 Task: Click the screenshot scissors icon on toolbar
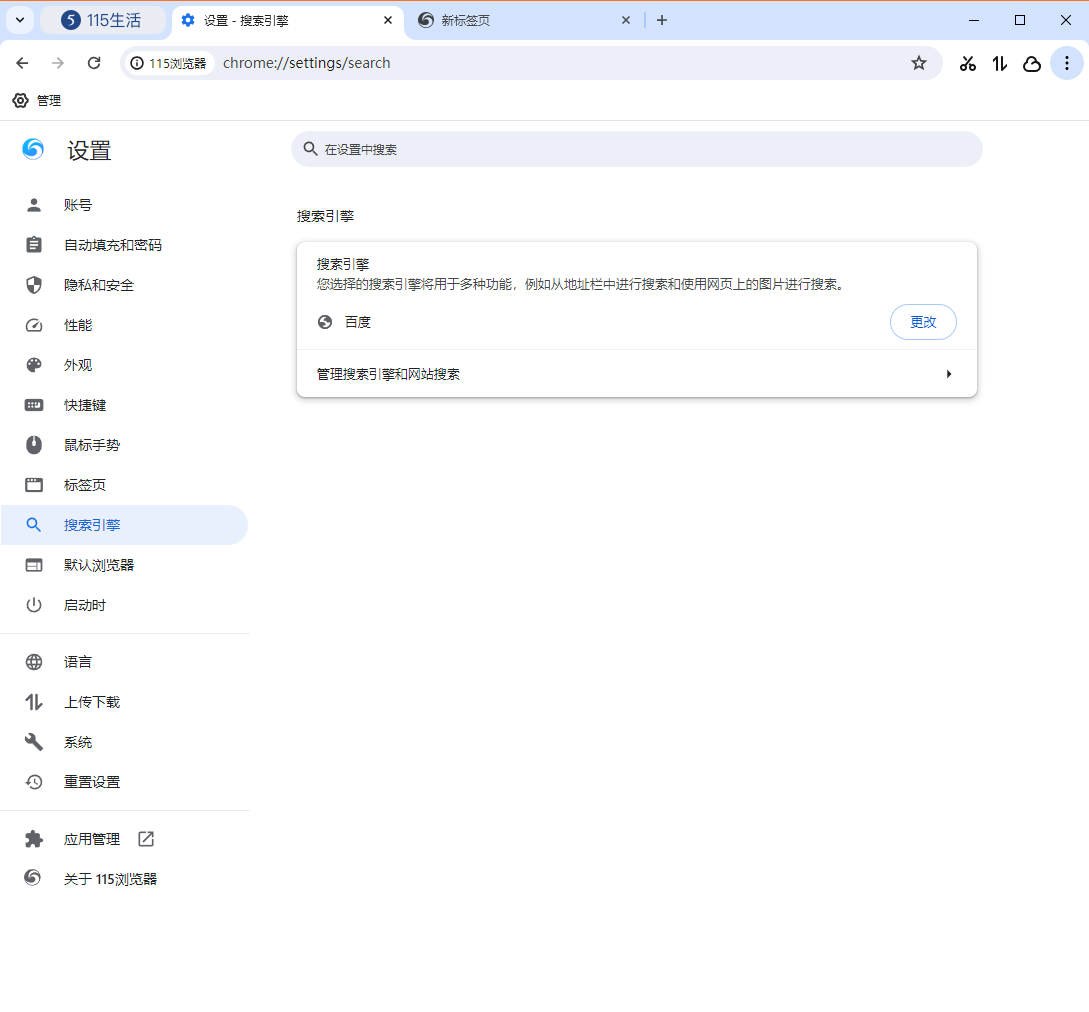[967, 63]
